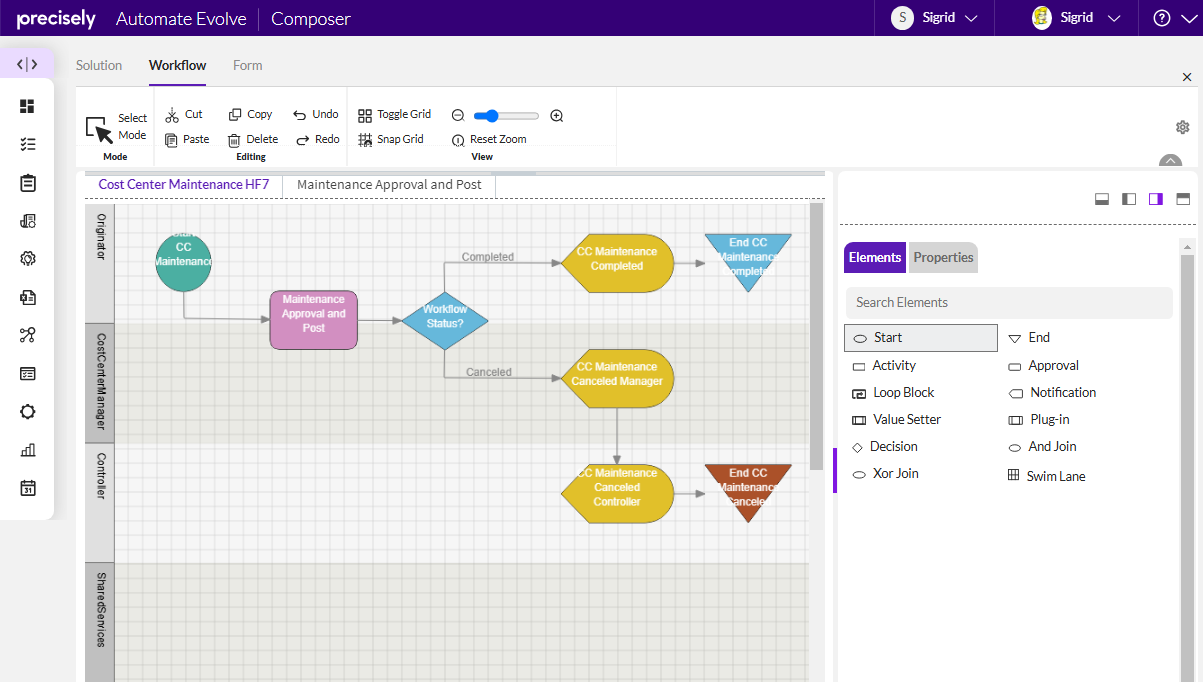Select the And Join element
Image resolution: width=1203 pixels, height=682 pixels.
1042,447
